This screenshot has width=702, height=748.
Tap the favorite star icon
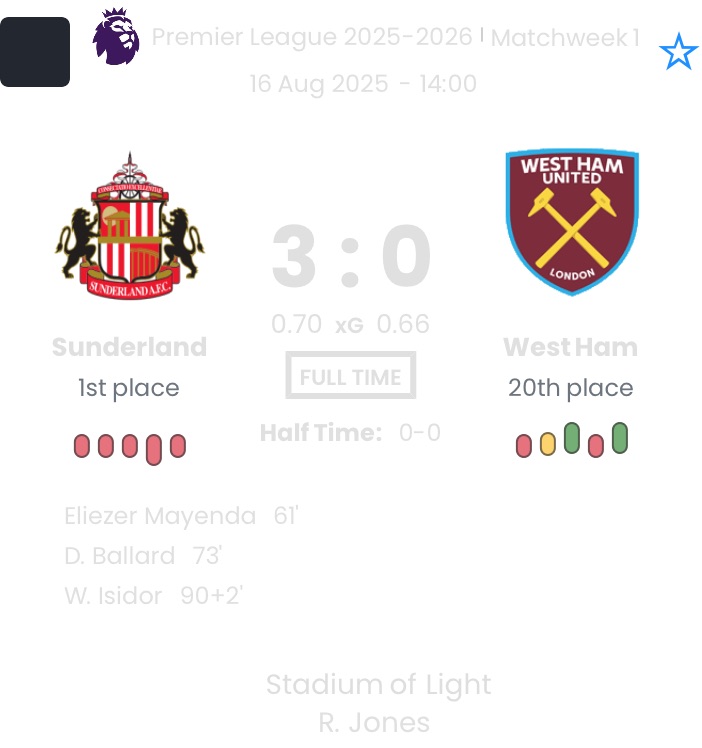[678, 52]
